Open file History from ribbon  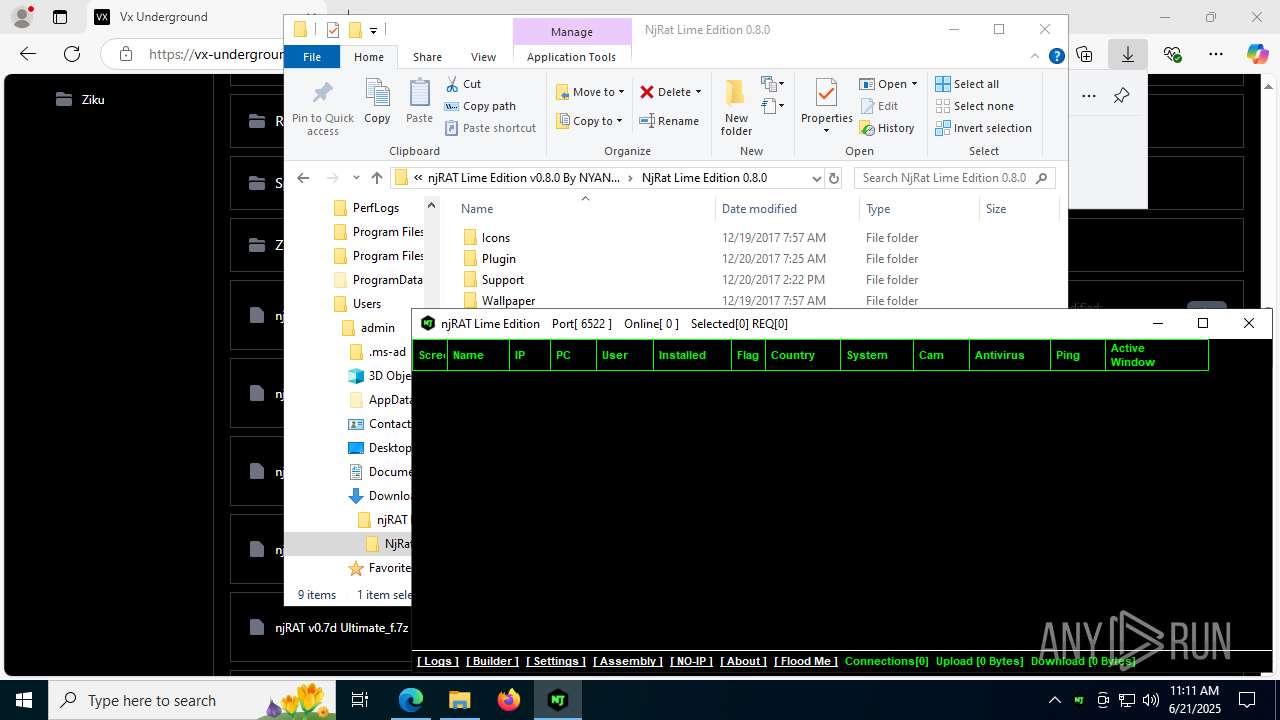click(x=887, y=128)
